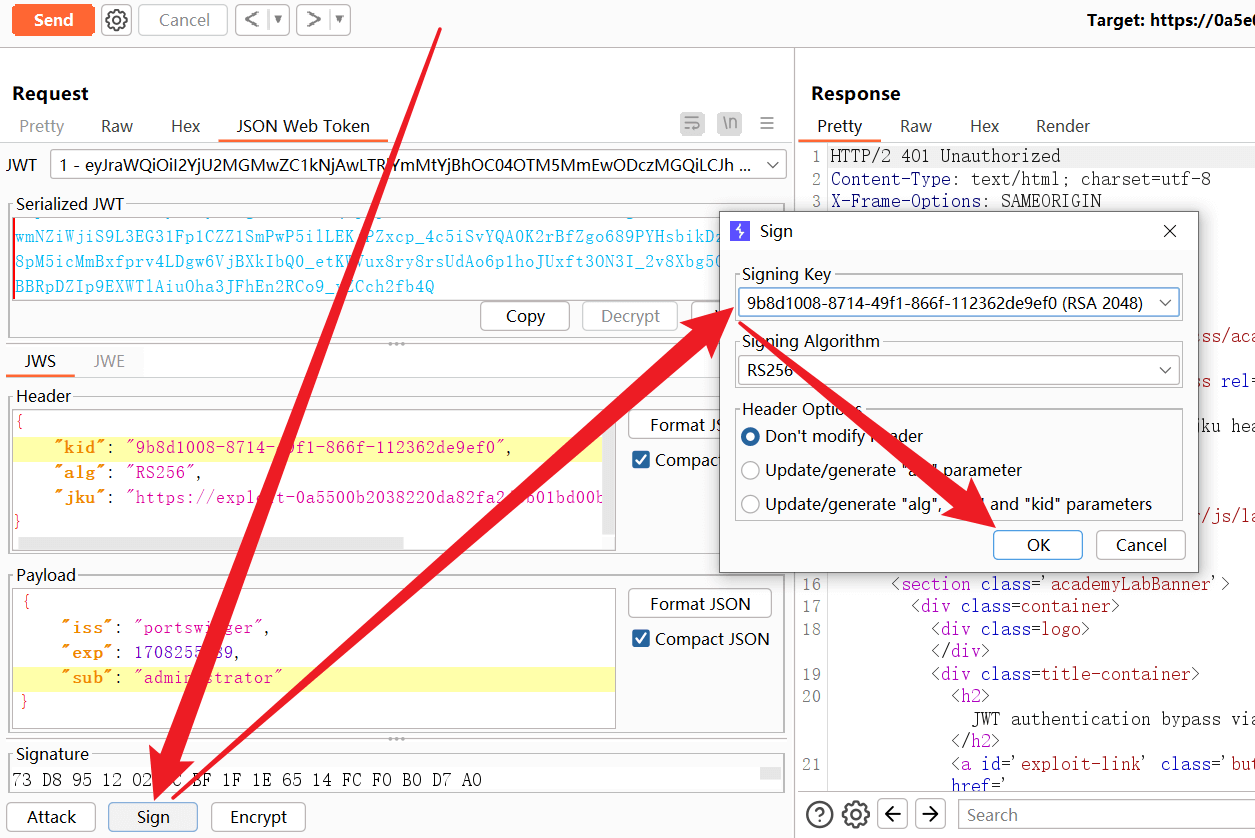Select the Don't modify header radio option
Viewport: 1255px width, 838px height.
750,436
